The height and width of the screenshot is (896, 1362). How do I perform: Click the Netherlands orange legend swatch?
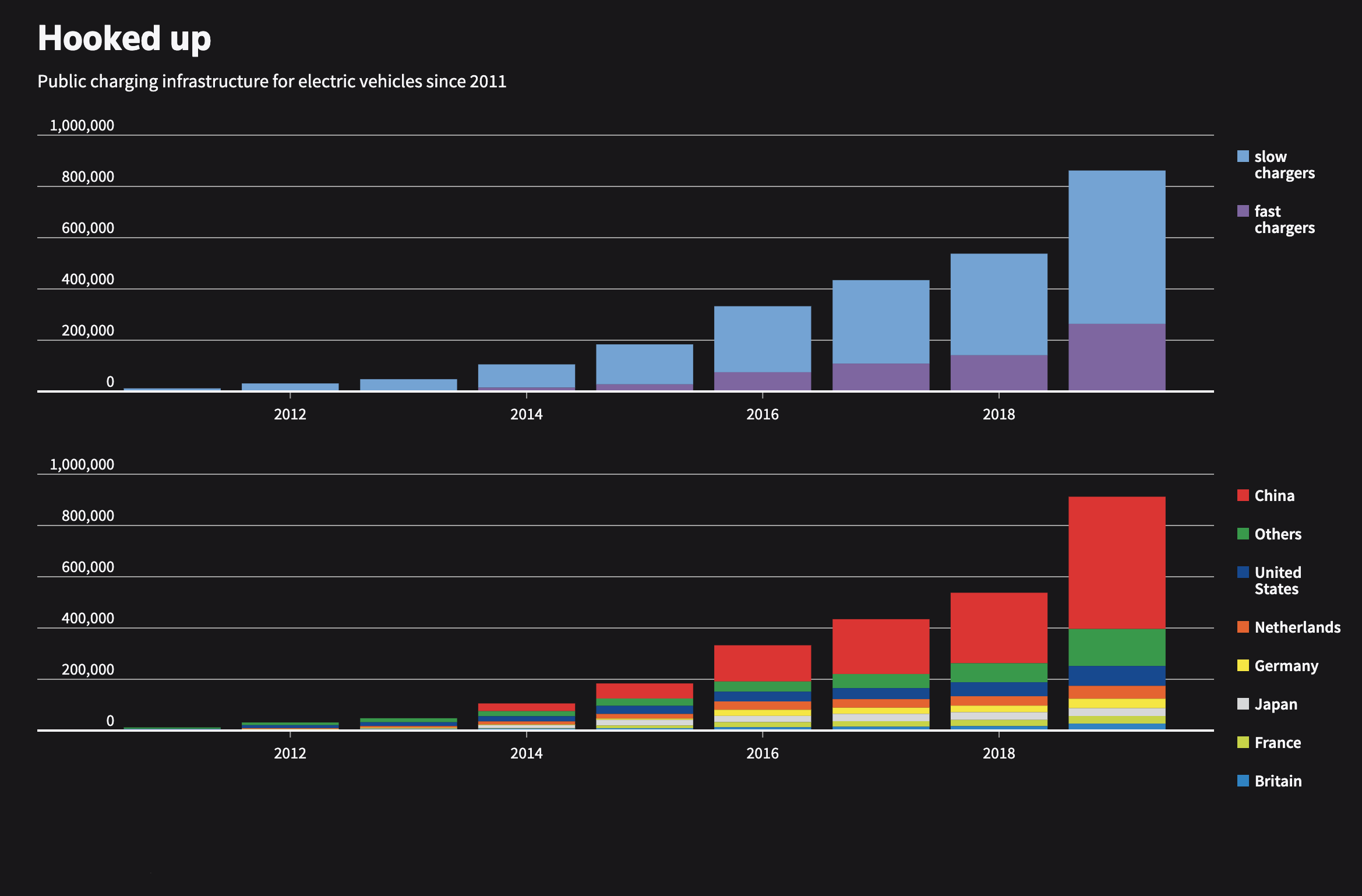tap(1243, 627)
